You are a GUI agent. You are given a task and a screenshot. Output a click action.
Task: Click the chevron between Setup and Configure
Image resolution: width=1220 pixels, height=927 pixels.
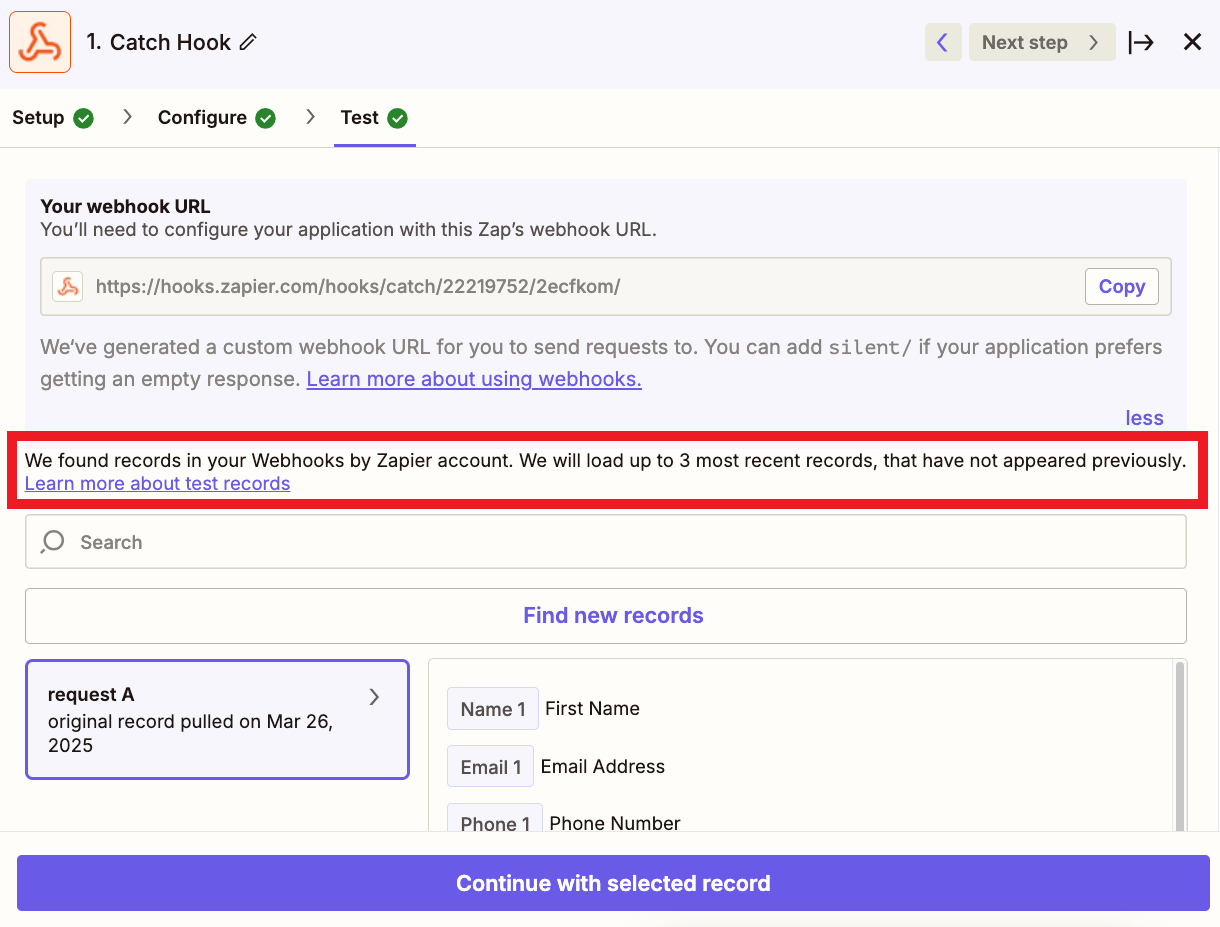(x=127, y=117)
